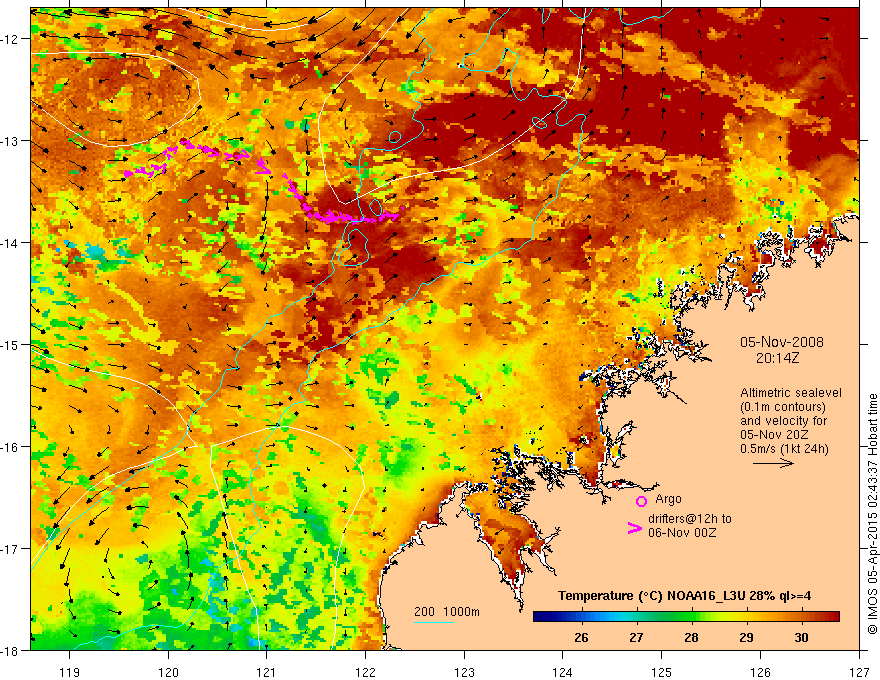Click the longitude axis label 127
This screenshot has height=680, width=880.
click(859, 672)
